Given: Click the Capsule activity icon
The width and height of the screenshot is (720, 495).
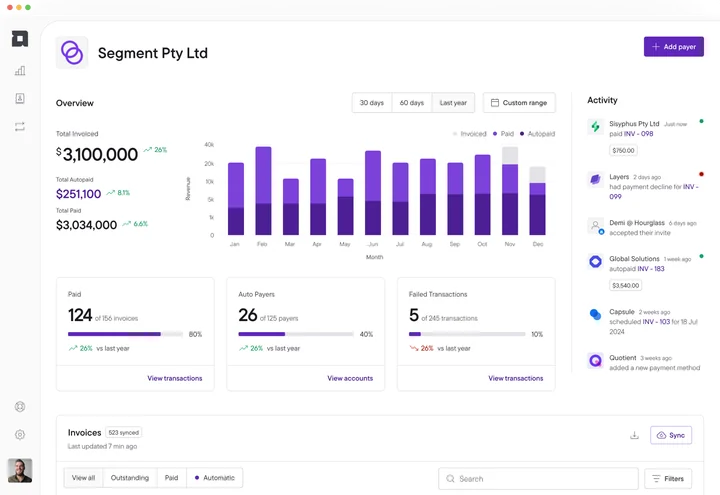Looking at the screenshot, I should (x=596, y=315).
